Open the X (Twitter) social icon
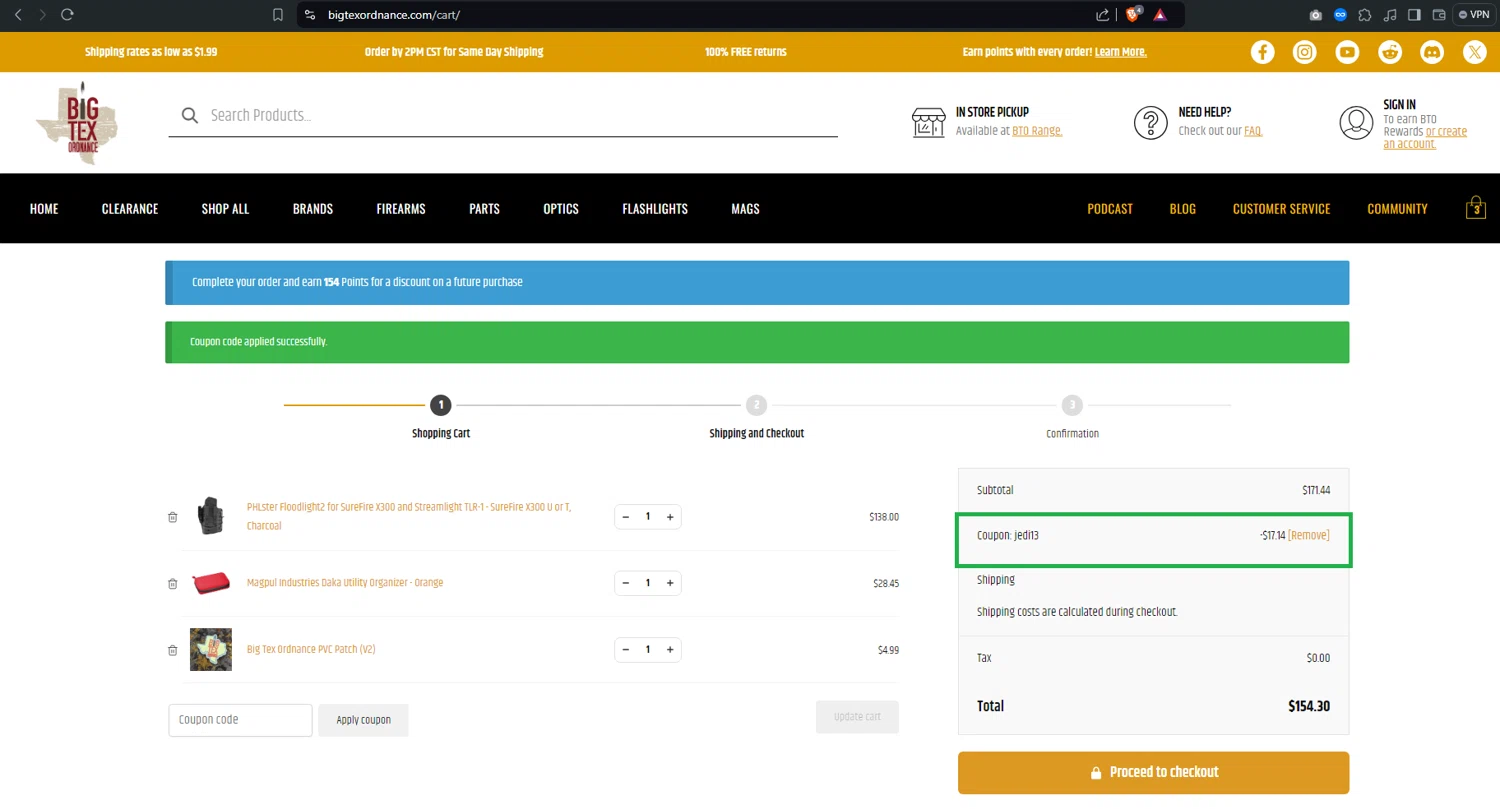 (1475, 52)
